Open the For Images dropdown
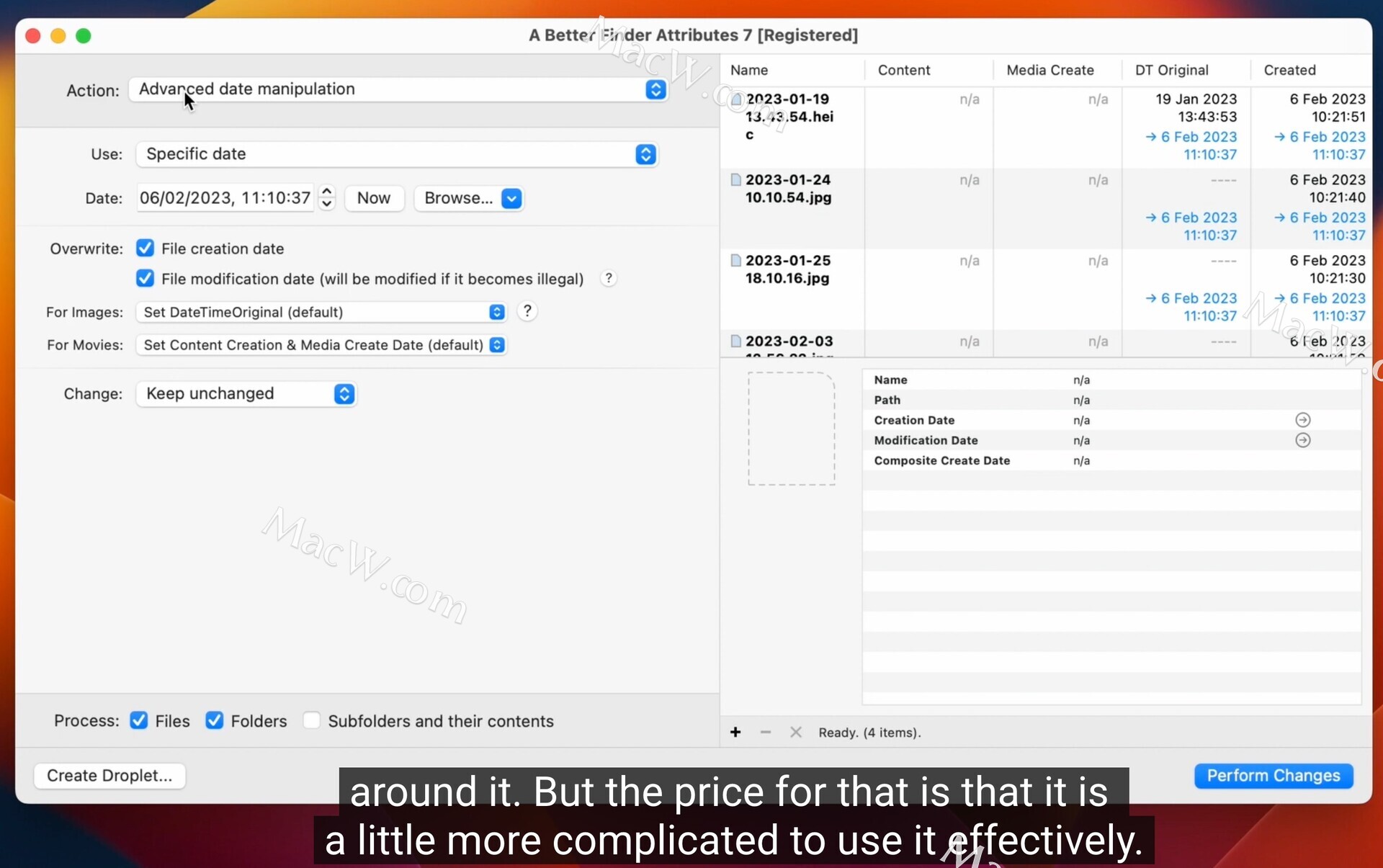Screen dimensions: 1383x868 point(321,312)
